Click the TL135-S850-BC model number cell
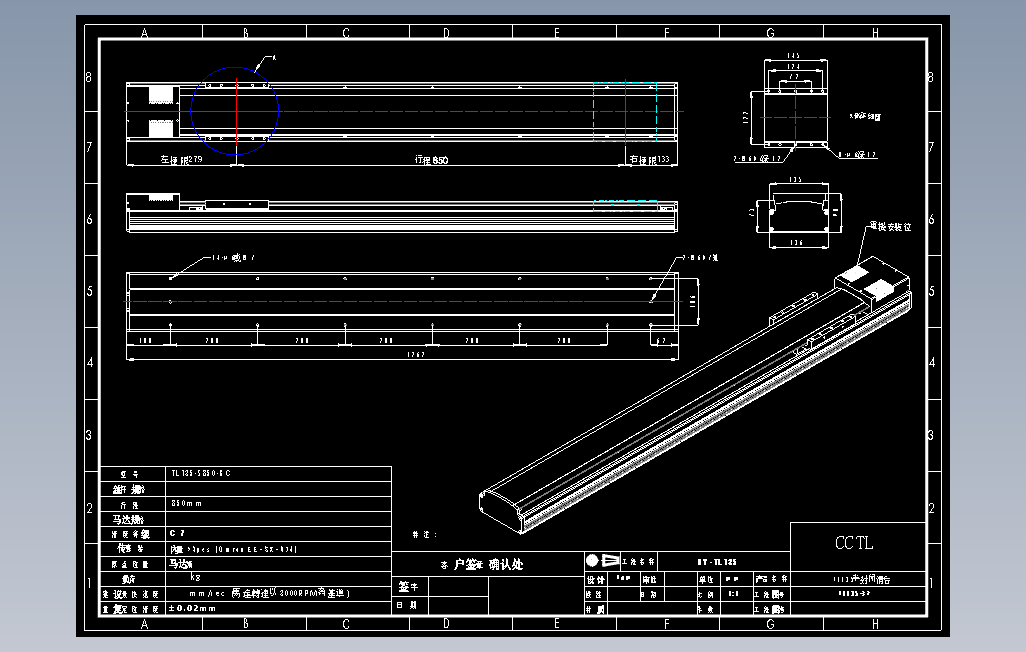 [279, 473]
